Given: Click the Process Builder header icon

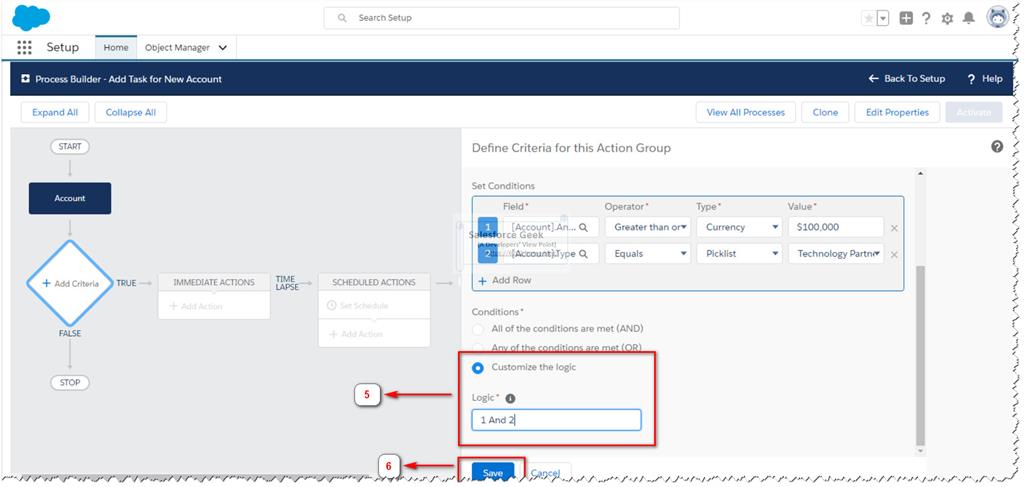Looking at the screenshot, I should [x=25, y=79].
